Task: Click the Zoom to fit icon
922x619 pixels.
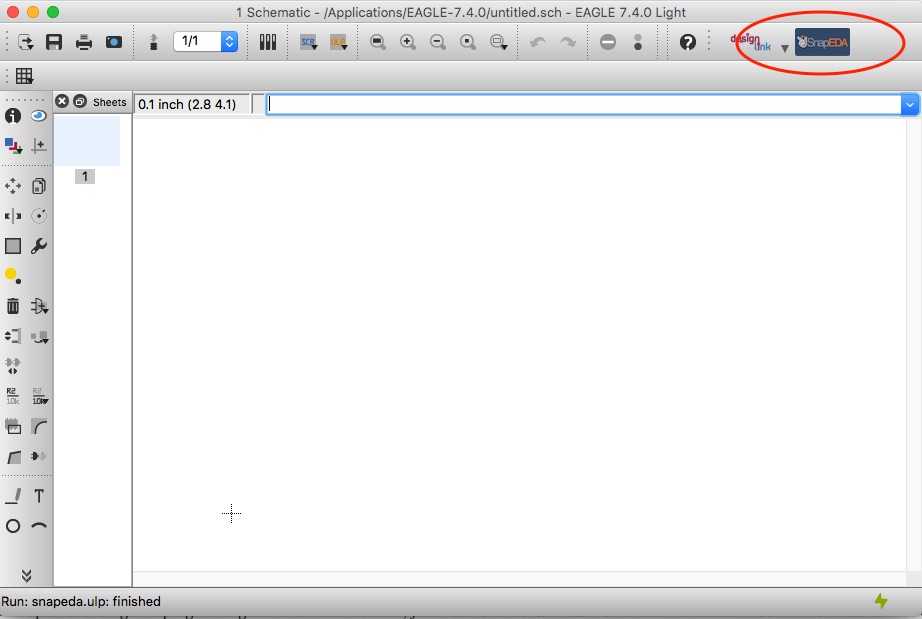Action: point(378,42)
